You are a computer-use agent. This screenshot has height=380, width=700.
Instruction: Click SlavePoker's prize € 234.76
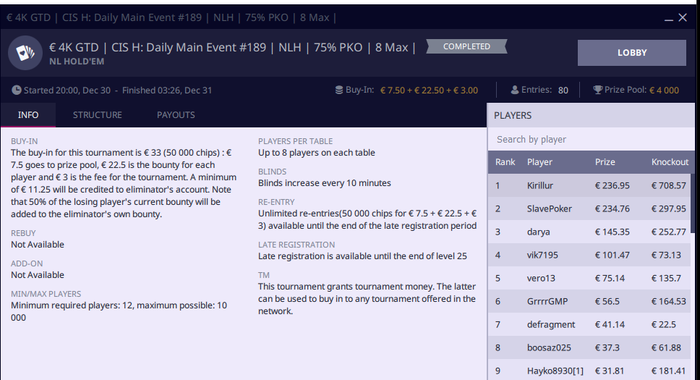pos(612,209)
